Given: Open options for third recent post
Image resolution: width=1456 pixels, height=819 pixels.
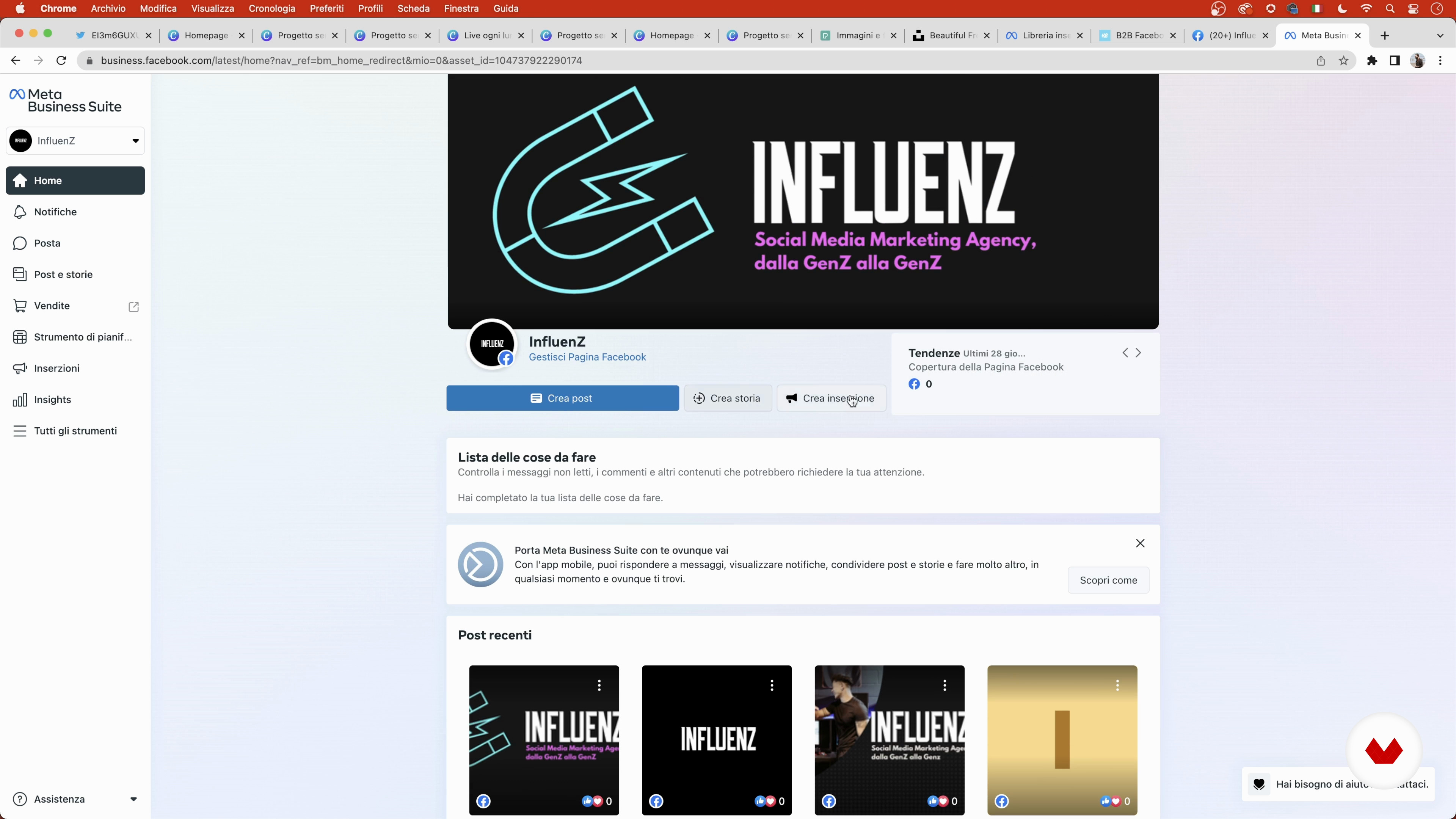Looking at the screenshot, I should [x=945, y=686].
